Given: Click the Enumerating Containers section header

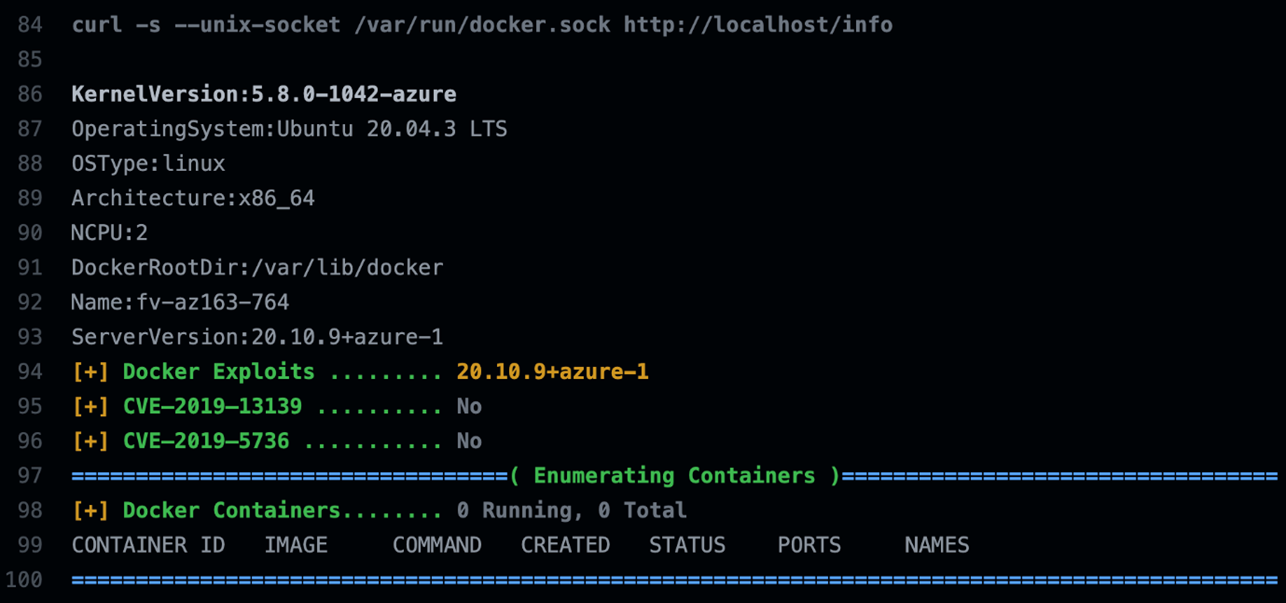Looking at the screenshot, I should (674, 476).
